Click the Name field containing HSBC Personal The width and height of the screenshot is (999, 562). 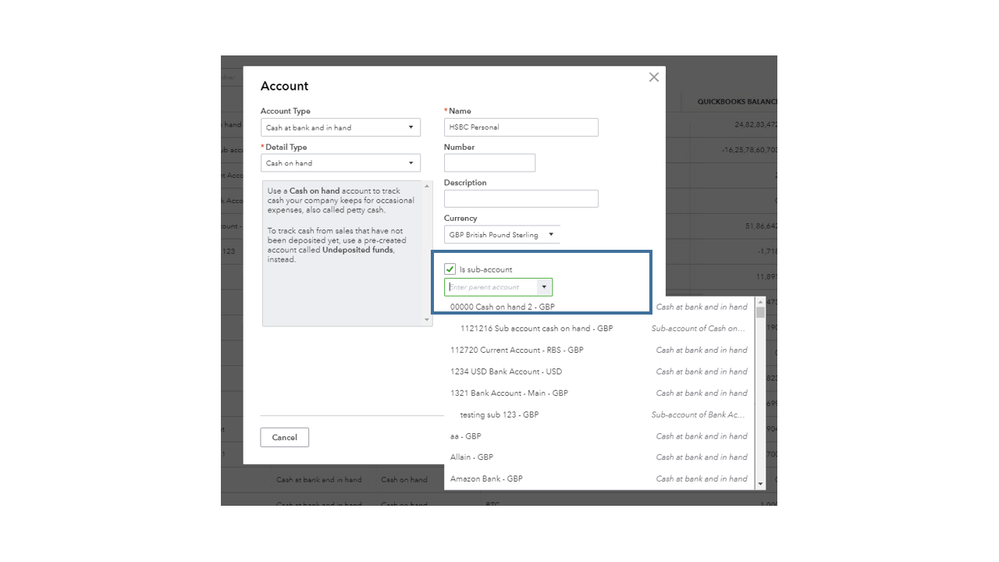521,127
